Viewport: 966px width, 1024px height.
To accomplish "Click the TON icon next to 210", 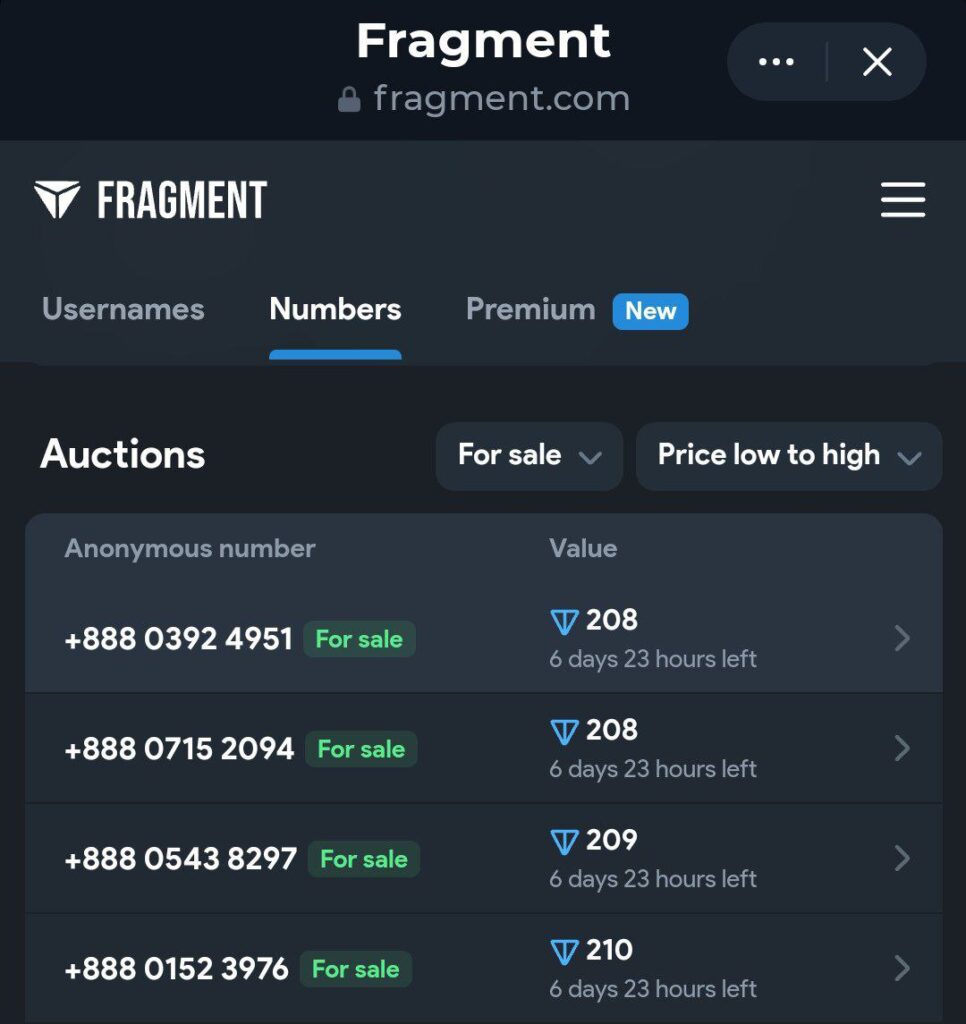I will point(565,952).
